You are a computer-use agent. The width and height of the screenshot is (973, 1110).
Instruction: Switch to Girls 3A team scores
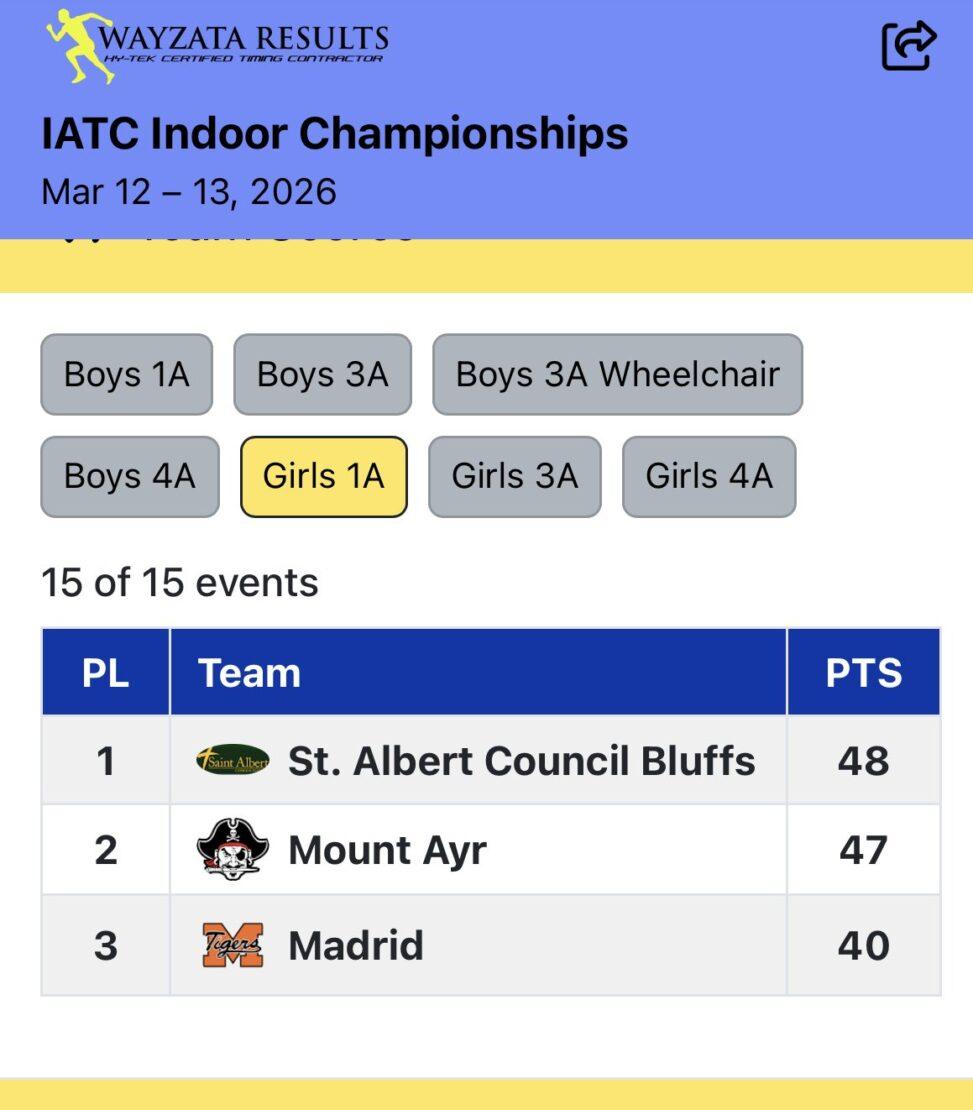514,476
